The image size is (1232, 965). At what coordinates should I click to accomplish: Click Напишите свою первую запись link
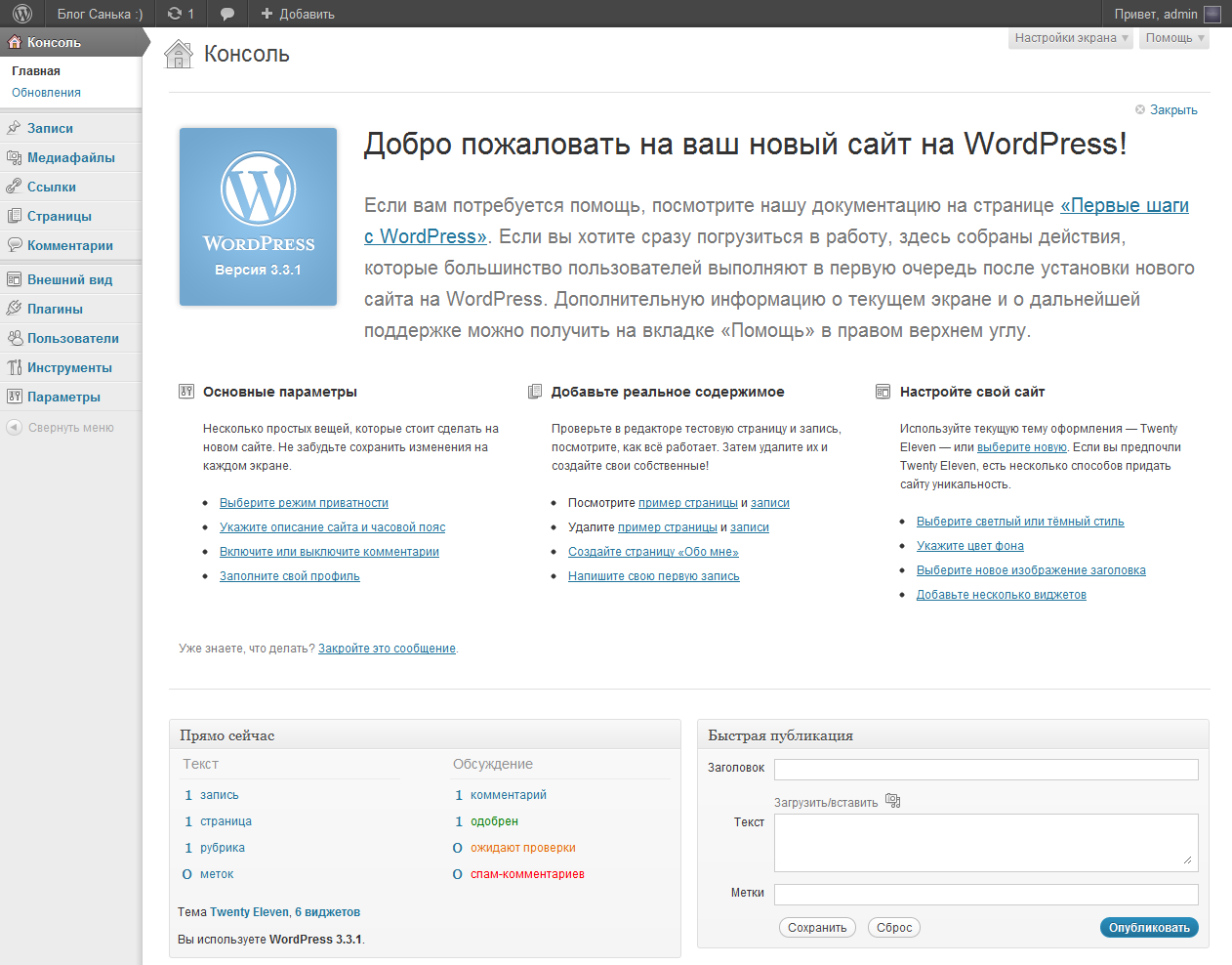653,576
